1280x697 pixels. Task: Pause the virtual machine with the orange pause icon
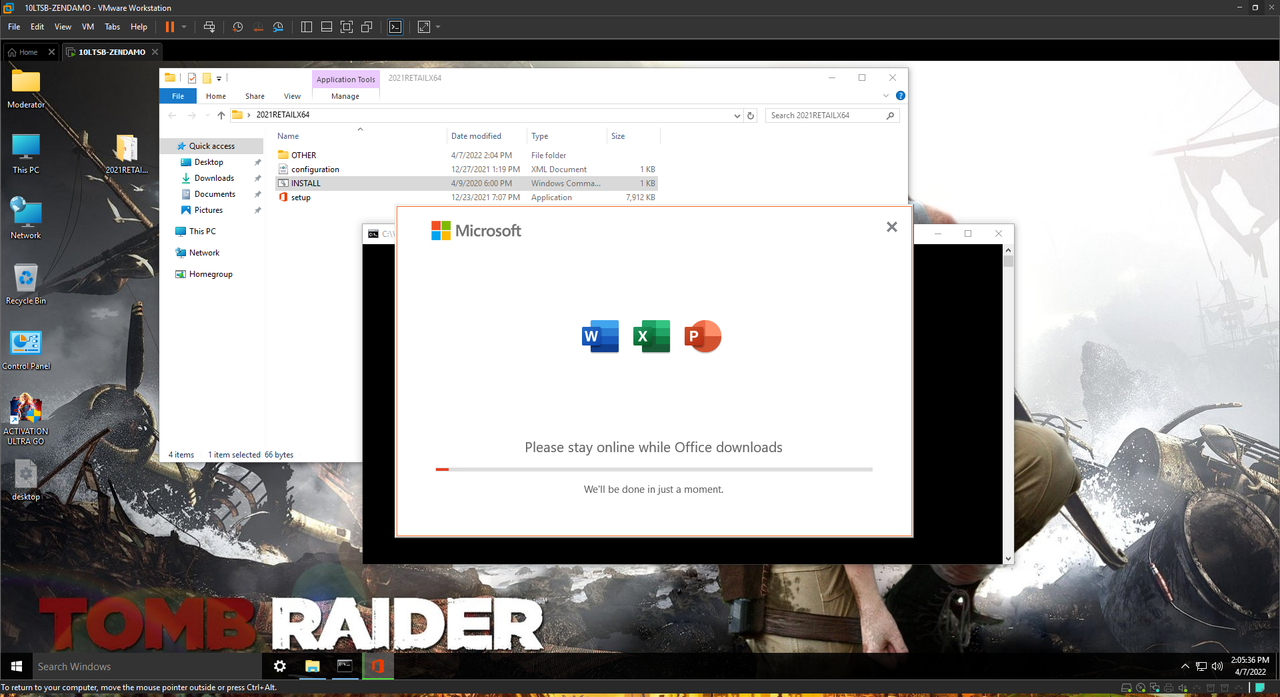(x=169, y=27)
